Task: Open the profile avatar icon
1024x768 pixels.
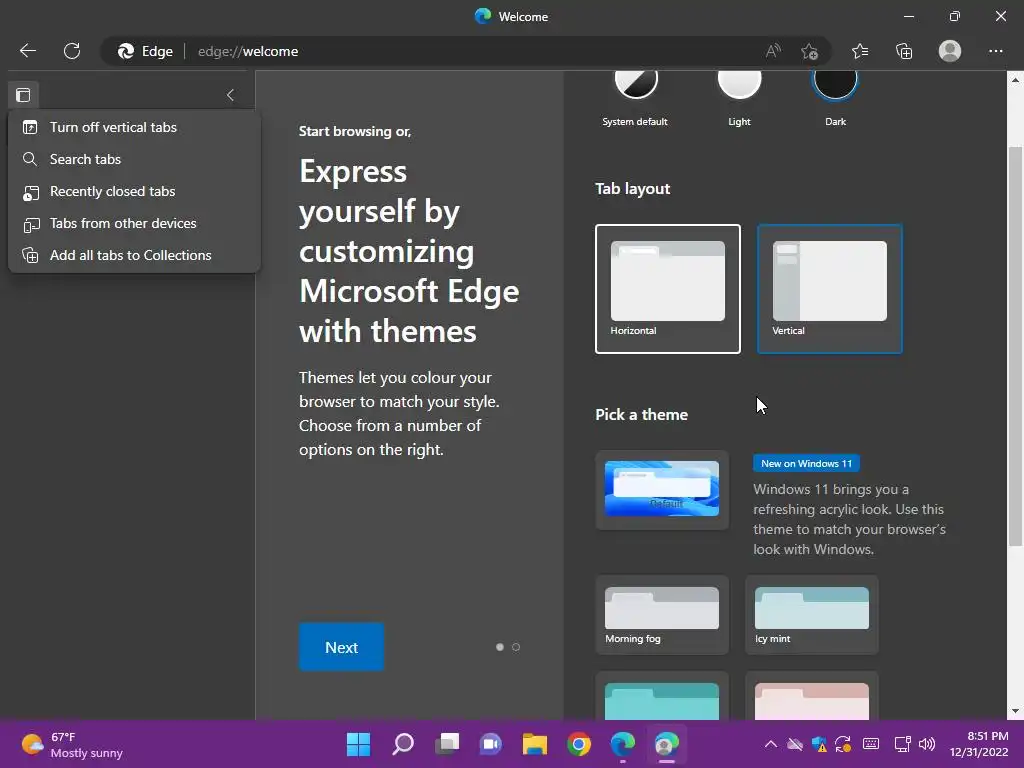Action: (950, 51)
